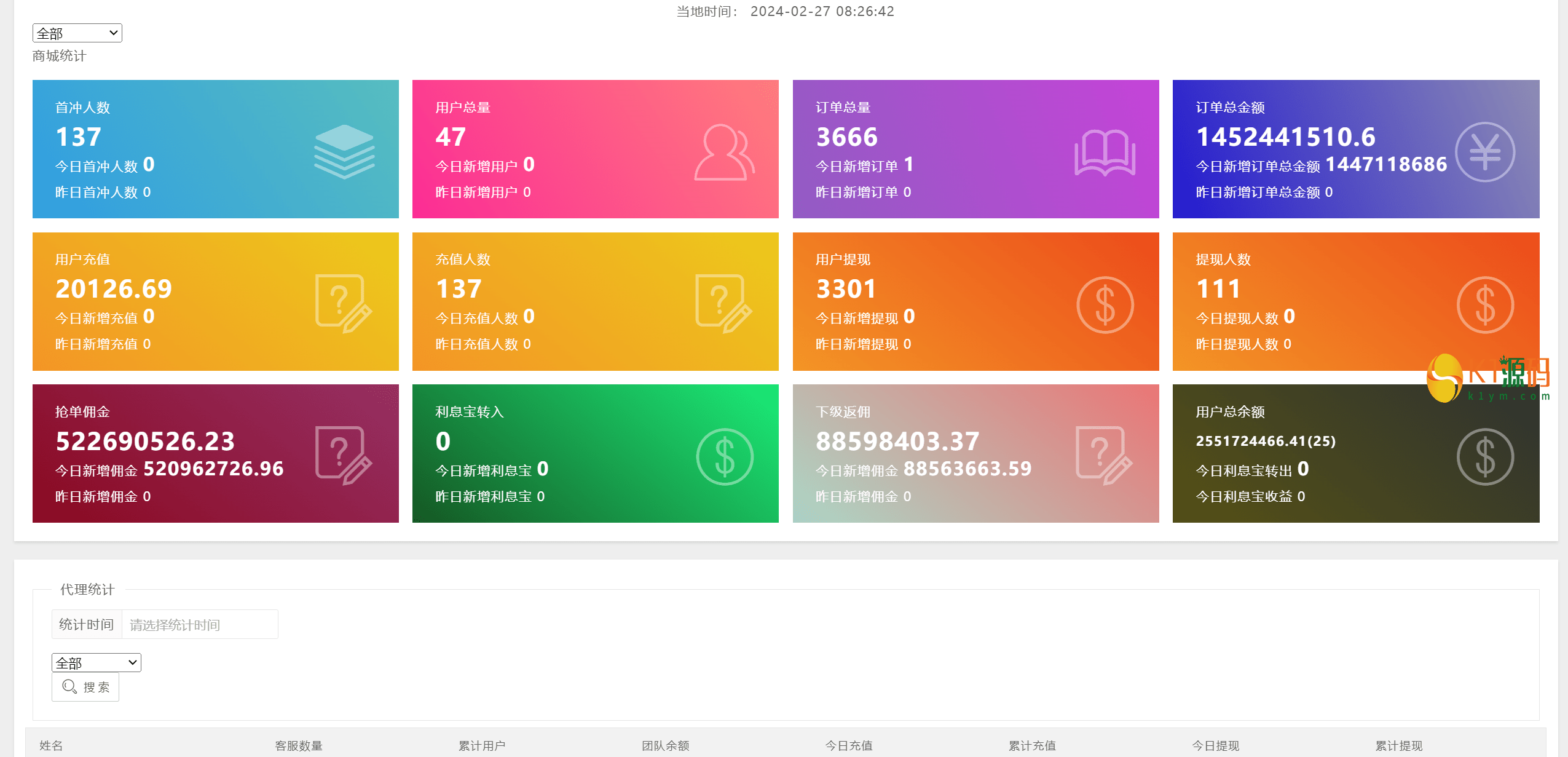1568x757 pixels.
Task: Click the edit-note icon in 抢单佣金 card
Action: [343, 455]
